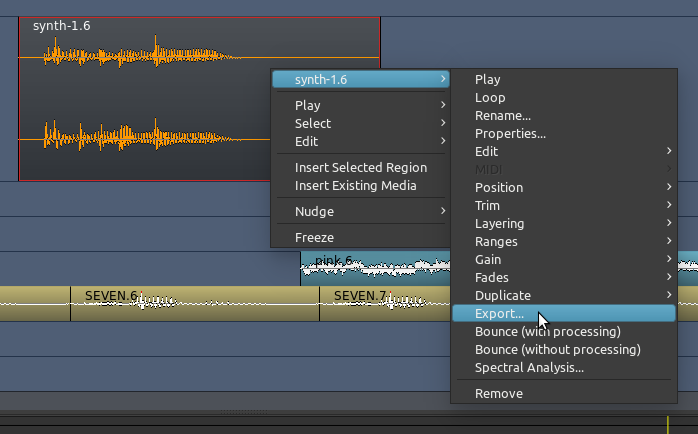
Task: Select Rename... for the region
Action: (x=564, y=116)
